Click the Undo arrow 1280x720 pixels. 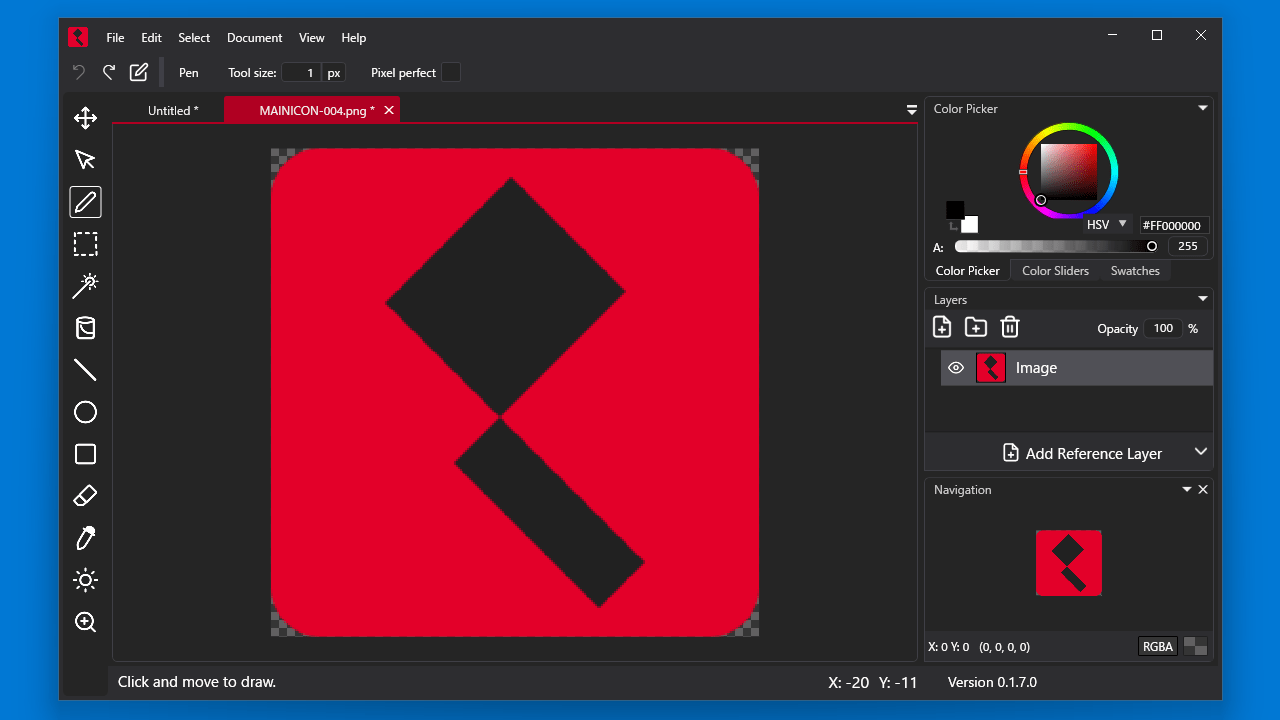point(79,72)
